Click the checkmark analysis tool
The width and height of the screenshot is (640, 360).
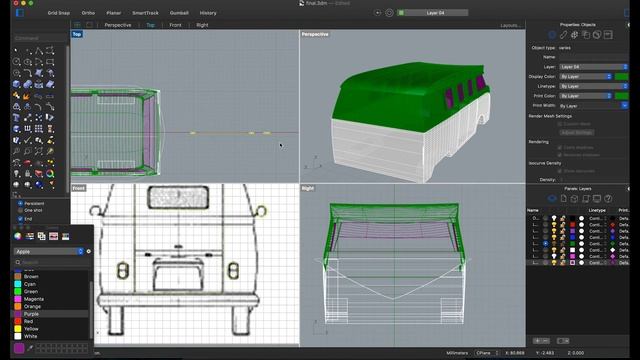pyautogui.click(x=28, y=140)
